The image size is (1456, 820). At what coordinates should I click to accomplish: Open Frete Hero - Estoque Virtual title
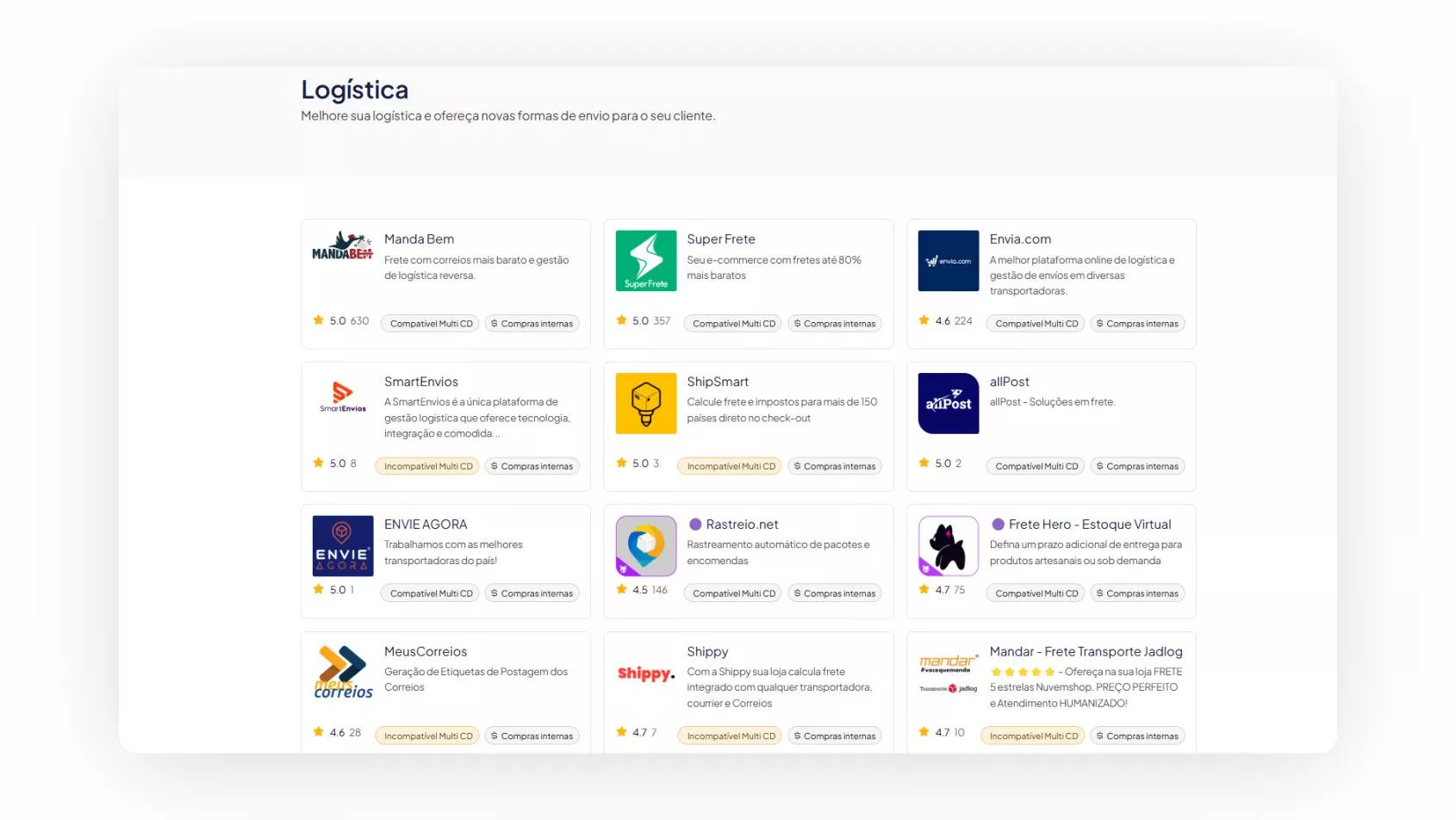[x=1090, y=525]
